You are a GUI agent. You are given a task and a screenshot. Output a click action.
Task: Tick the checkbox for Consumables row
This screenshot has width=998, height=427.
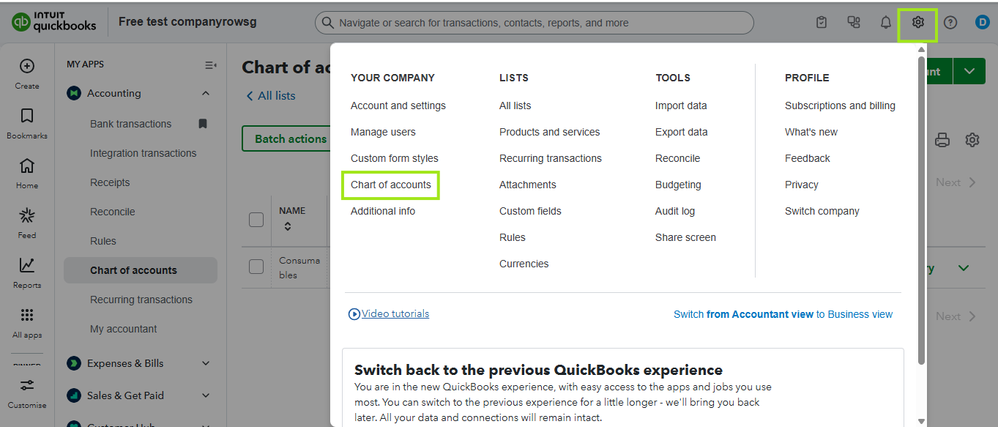point(256,267)
